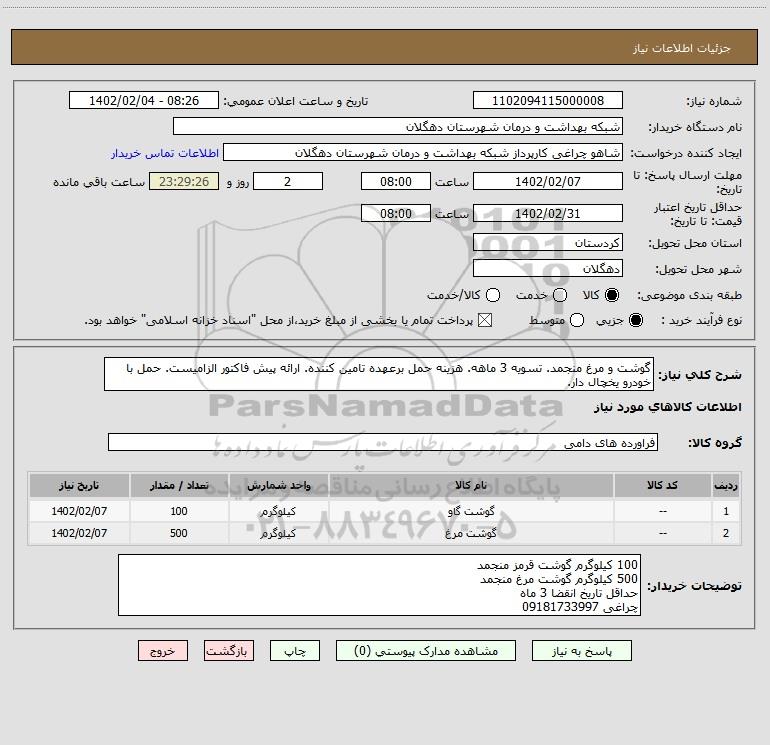Toggle the اسناد خزانه اسلامی payment checkbox
The height and width of the screenshot is (745, 770).
click(485, 320)
